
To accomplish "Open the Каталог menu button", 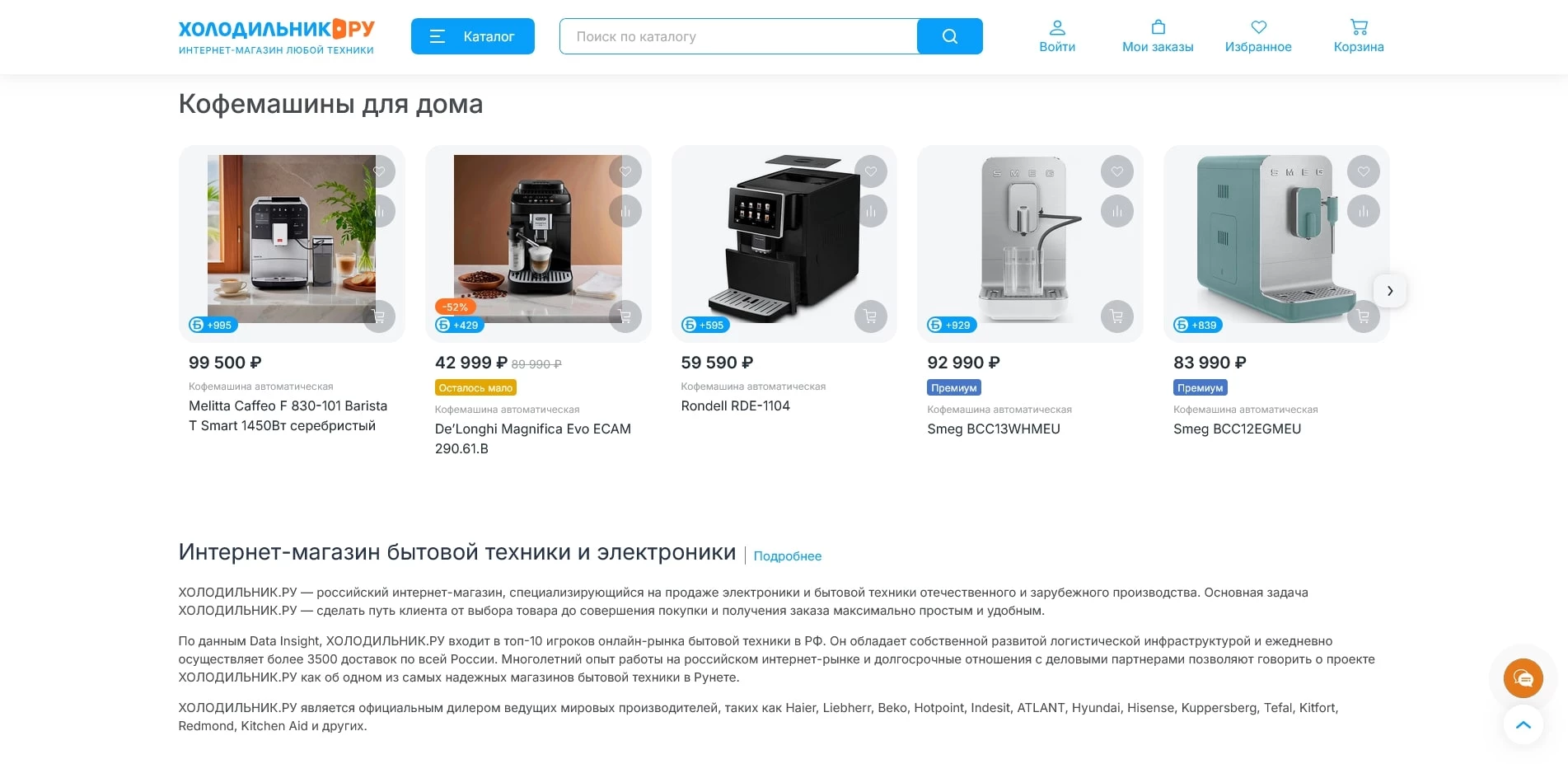I will (473, 36).
